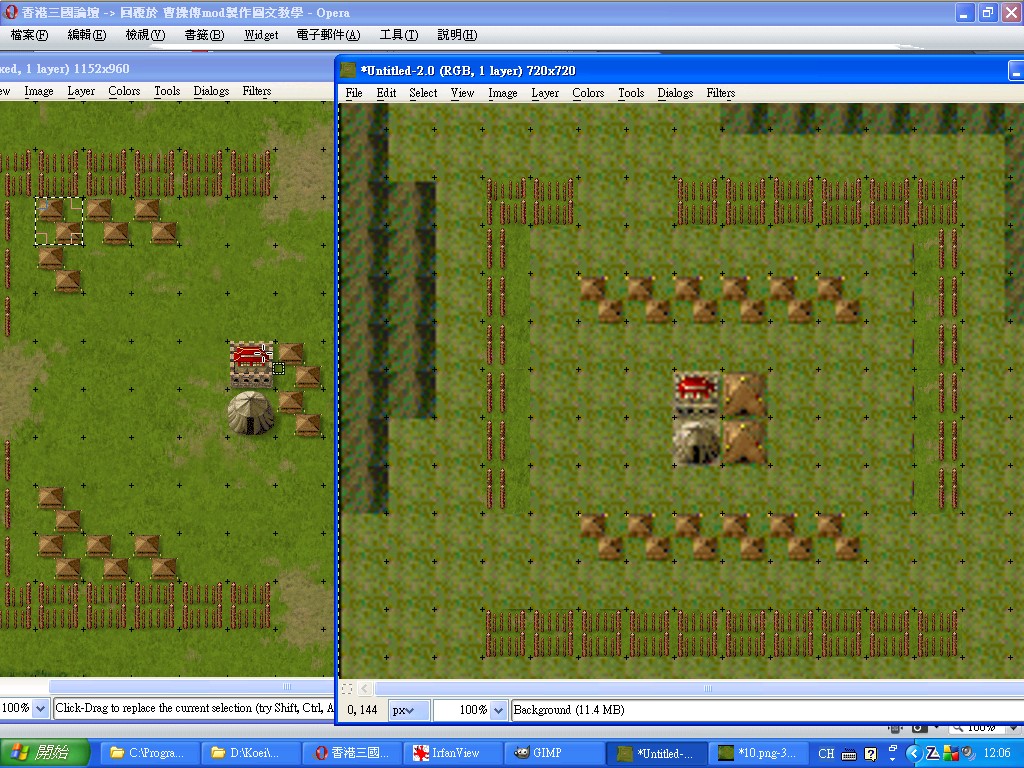This screenshot has width=1024, height=768.
Task: Open Opera's 說明(H) menu
Action: pos(457,35)
